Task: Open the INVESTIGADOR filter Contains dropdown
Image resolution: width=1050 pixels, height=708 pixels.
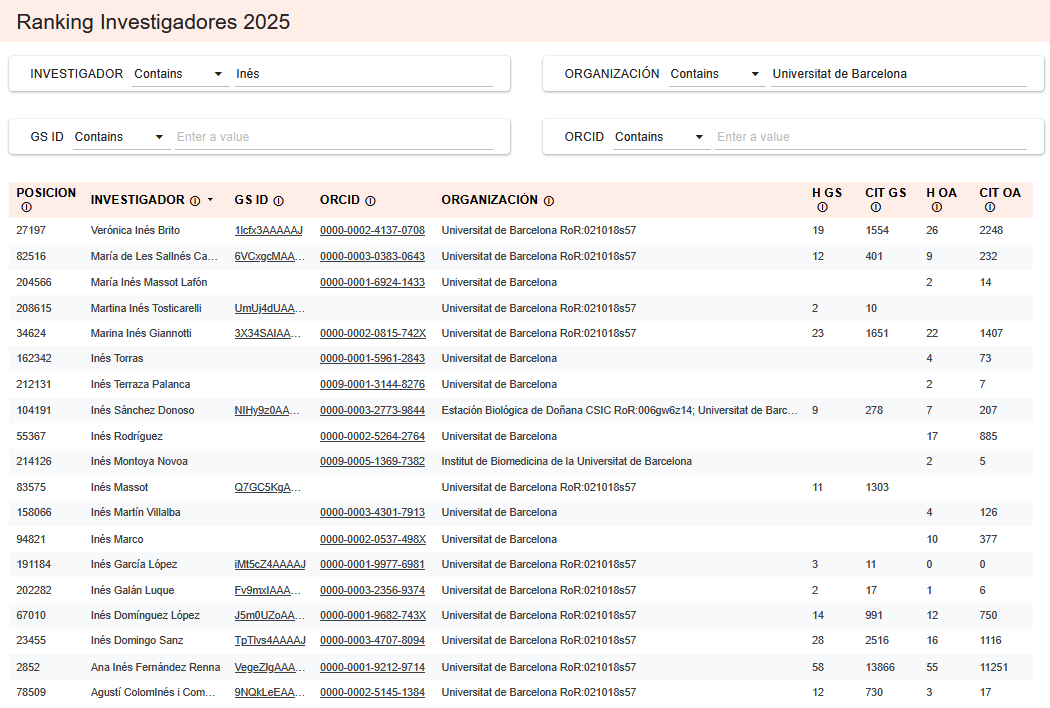Action: (180, 74)
